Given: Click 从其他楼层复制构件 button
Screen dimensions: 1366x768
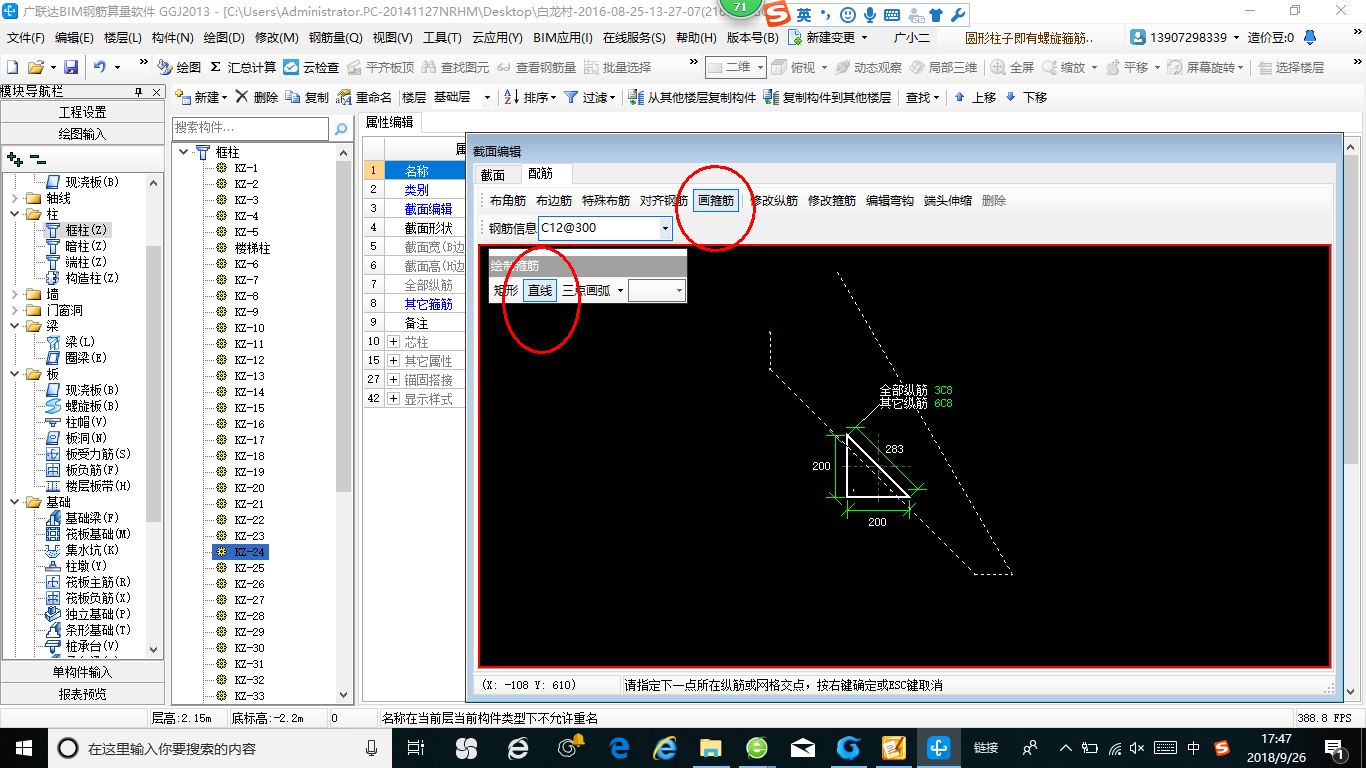Looking at the screenshot, I should click(691, 97).
